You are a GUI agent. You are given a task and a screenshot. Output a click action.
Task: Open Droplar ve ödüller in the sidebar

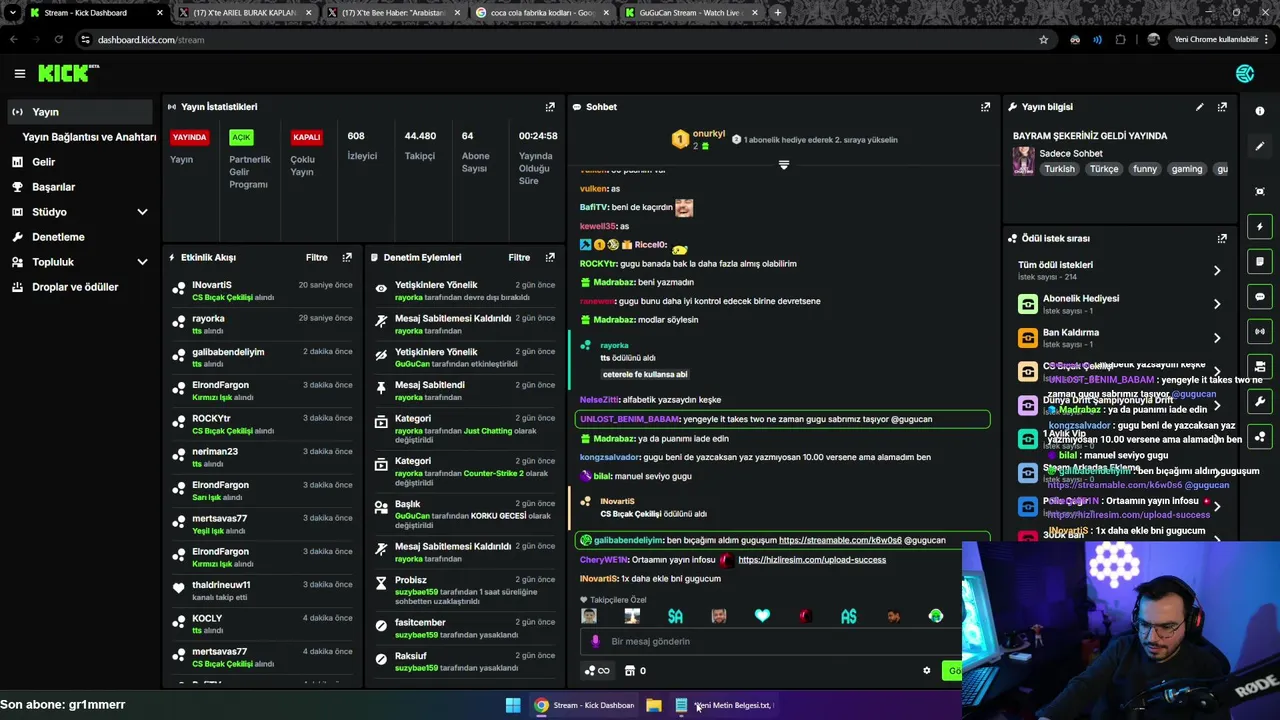[75, 287]
